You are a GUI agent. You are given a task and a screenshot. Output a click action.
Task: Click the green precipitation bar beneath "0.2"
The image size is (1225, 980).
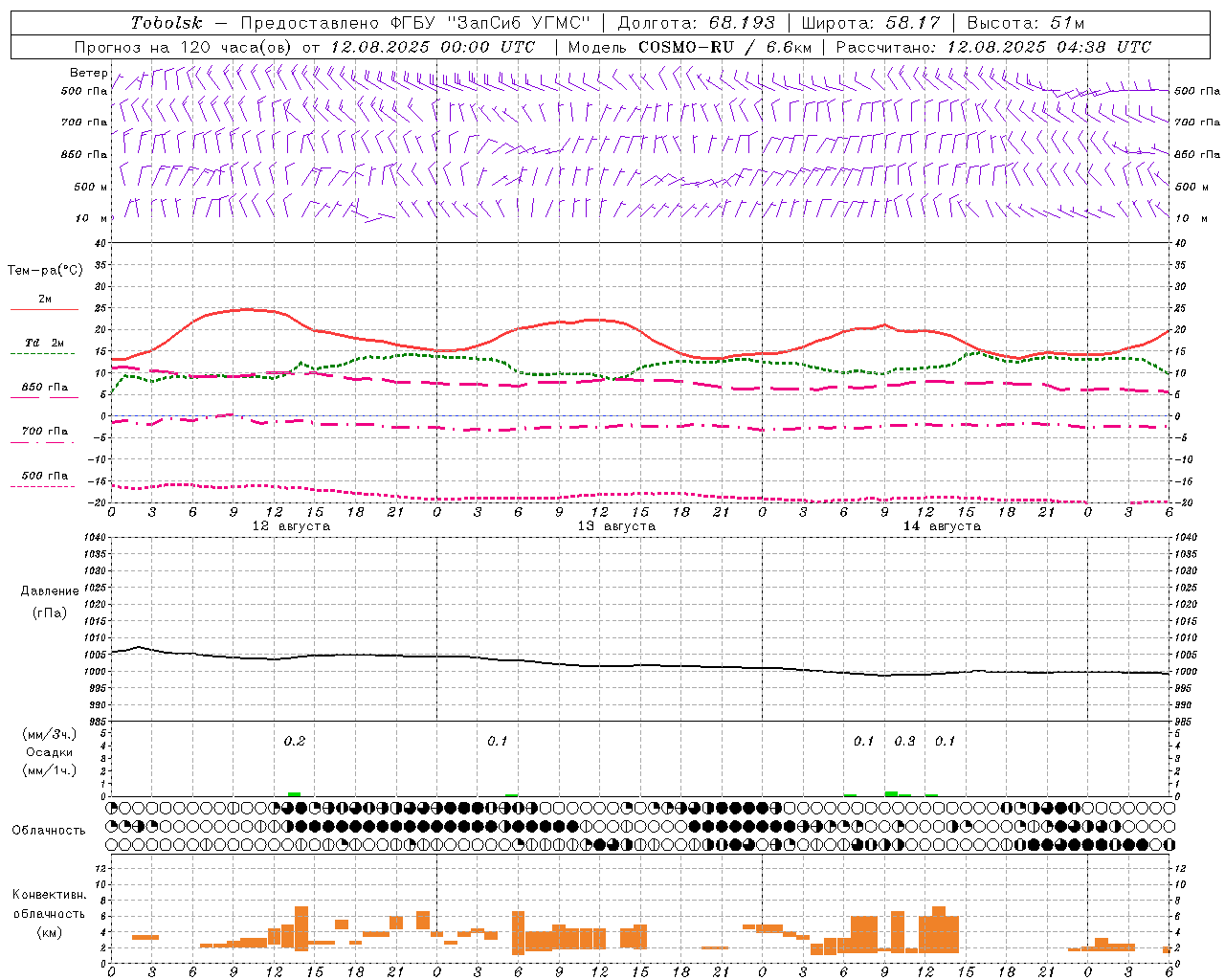[295, 794]
